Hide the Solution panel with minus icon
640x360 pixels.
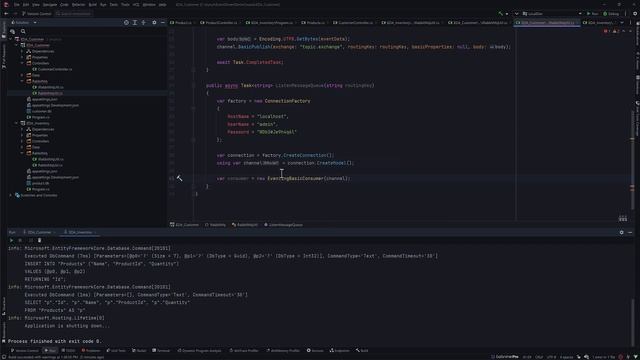(162, 22)
